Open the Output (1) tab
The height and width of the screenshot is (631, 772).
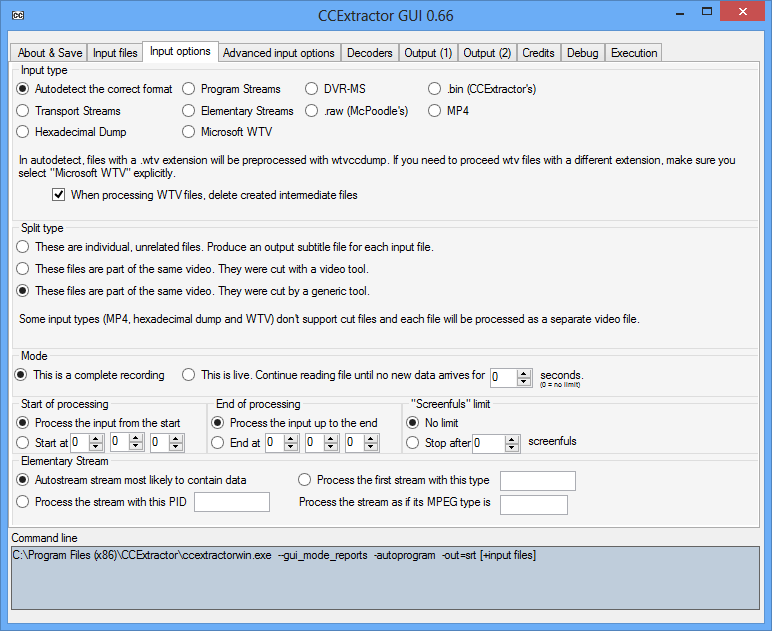(428, 53)
